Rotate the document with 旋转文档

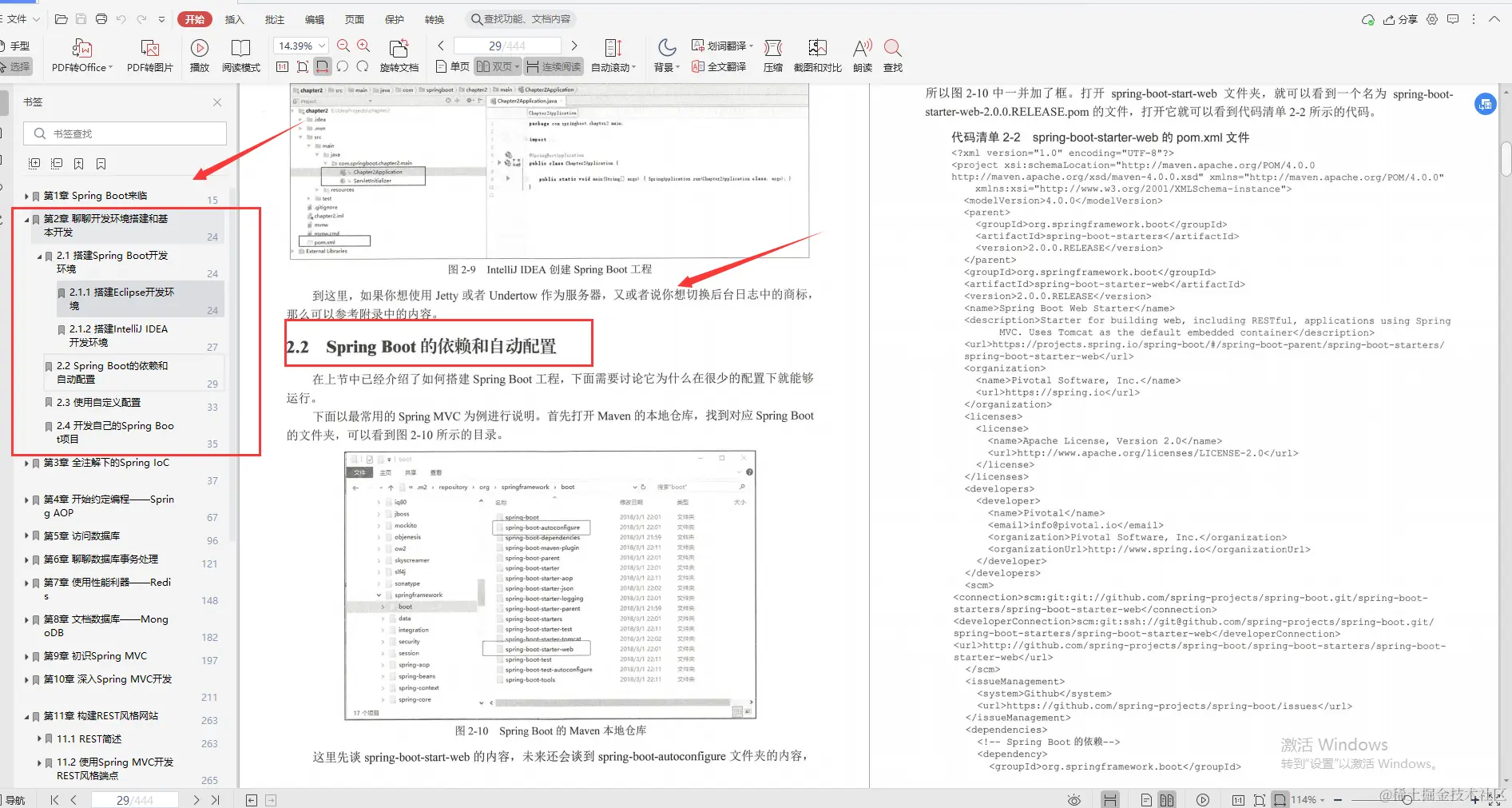pos(399,54)
